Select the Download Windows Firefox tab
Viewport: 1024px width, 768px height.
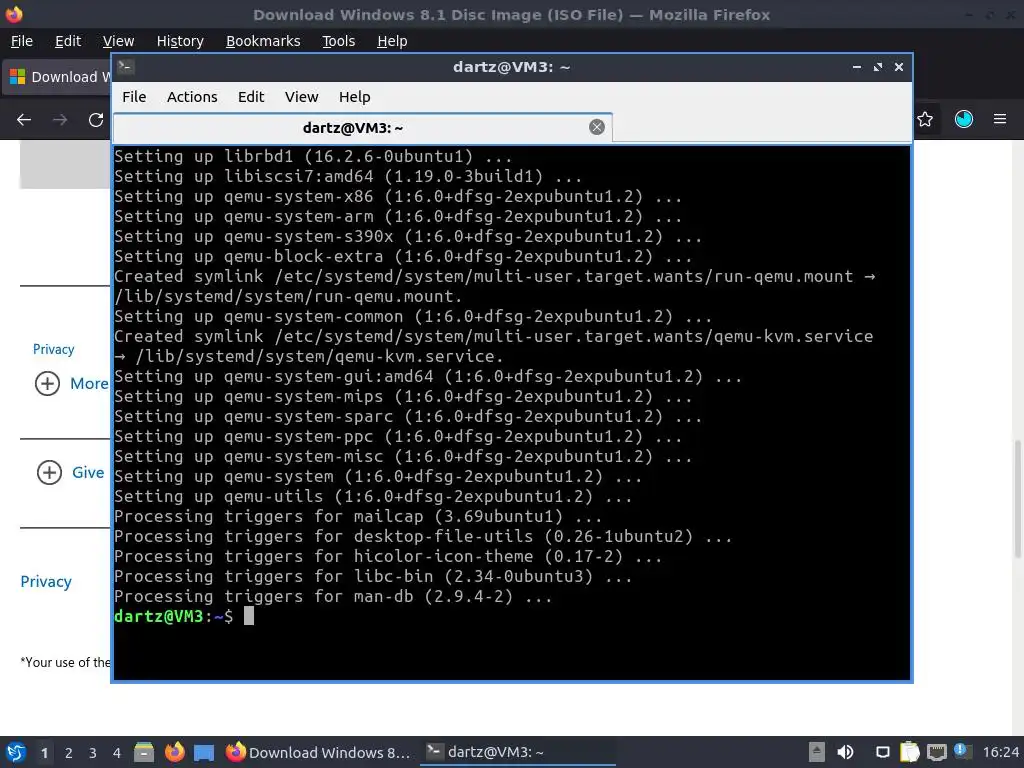(x=57, y=77)
